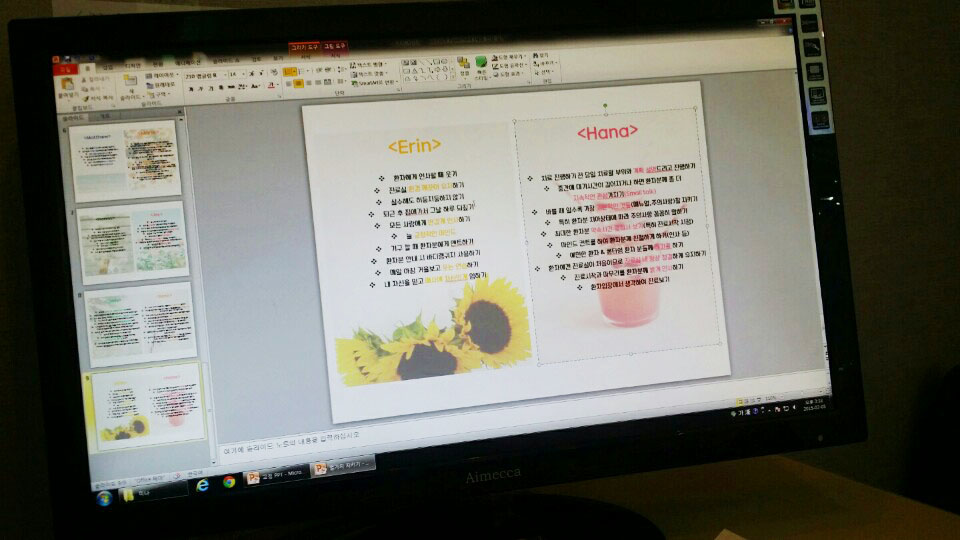Click the notes pane placeholder text
The height and width of the screenshot is (540, 960).
290,437
